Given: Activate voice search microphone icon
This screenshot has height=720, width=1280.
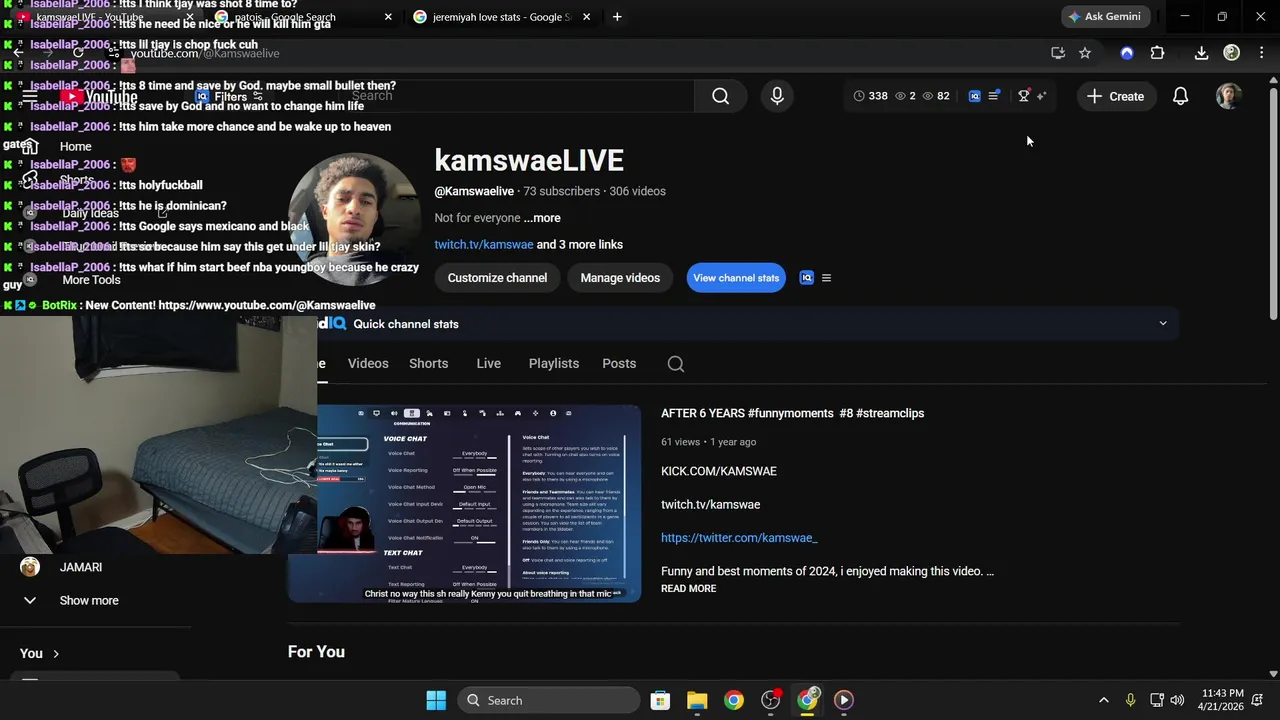Looking at the screenshot, I should pyautogui.click(x=777, y=96).
